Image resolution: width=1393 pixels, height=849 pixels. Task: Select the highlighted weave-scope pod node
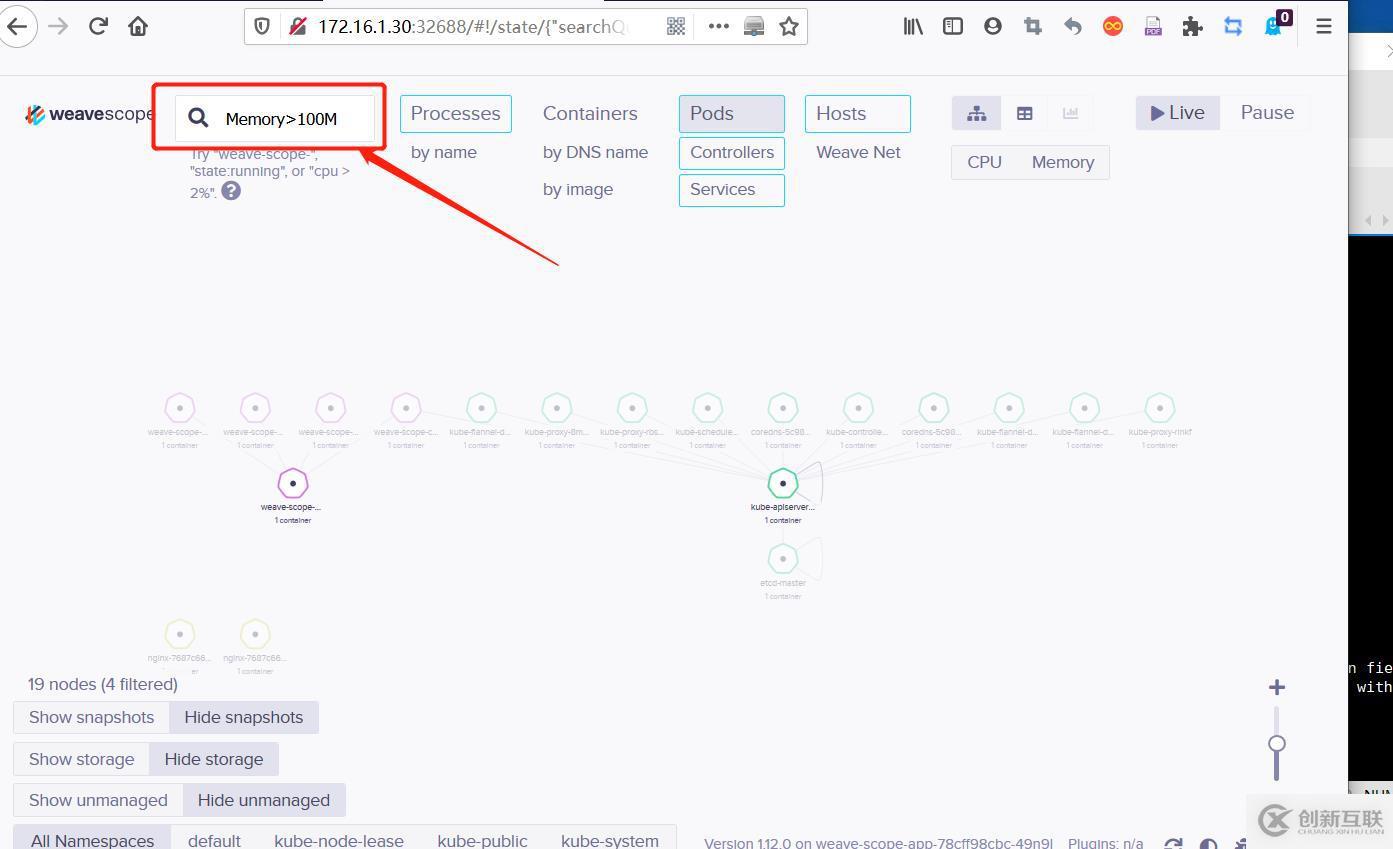click(292, 484)
